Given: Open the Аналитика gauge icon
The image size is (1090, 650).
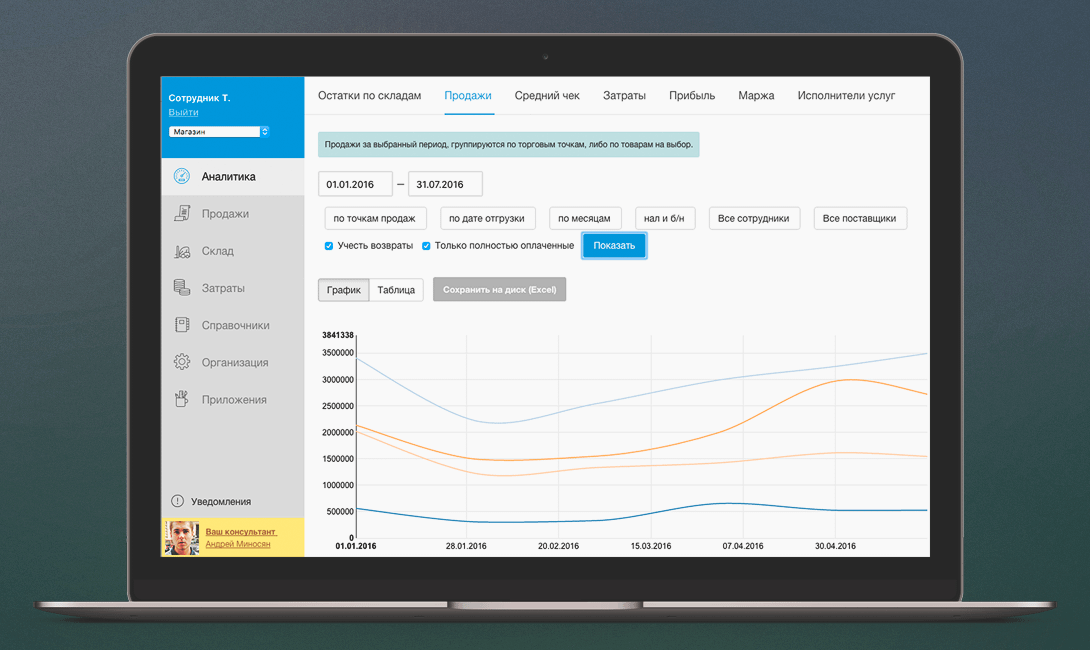Looking at the screenshot, I should tap(181, 177).
